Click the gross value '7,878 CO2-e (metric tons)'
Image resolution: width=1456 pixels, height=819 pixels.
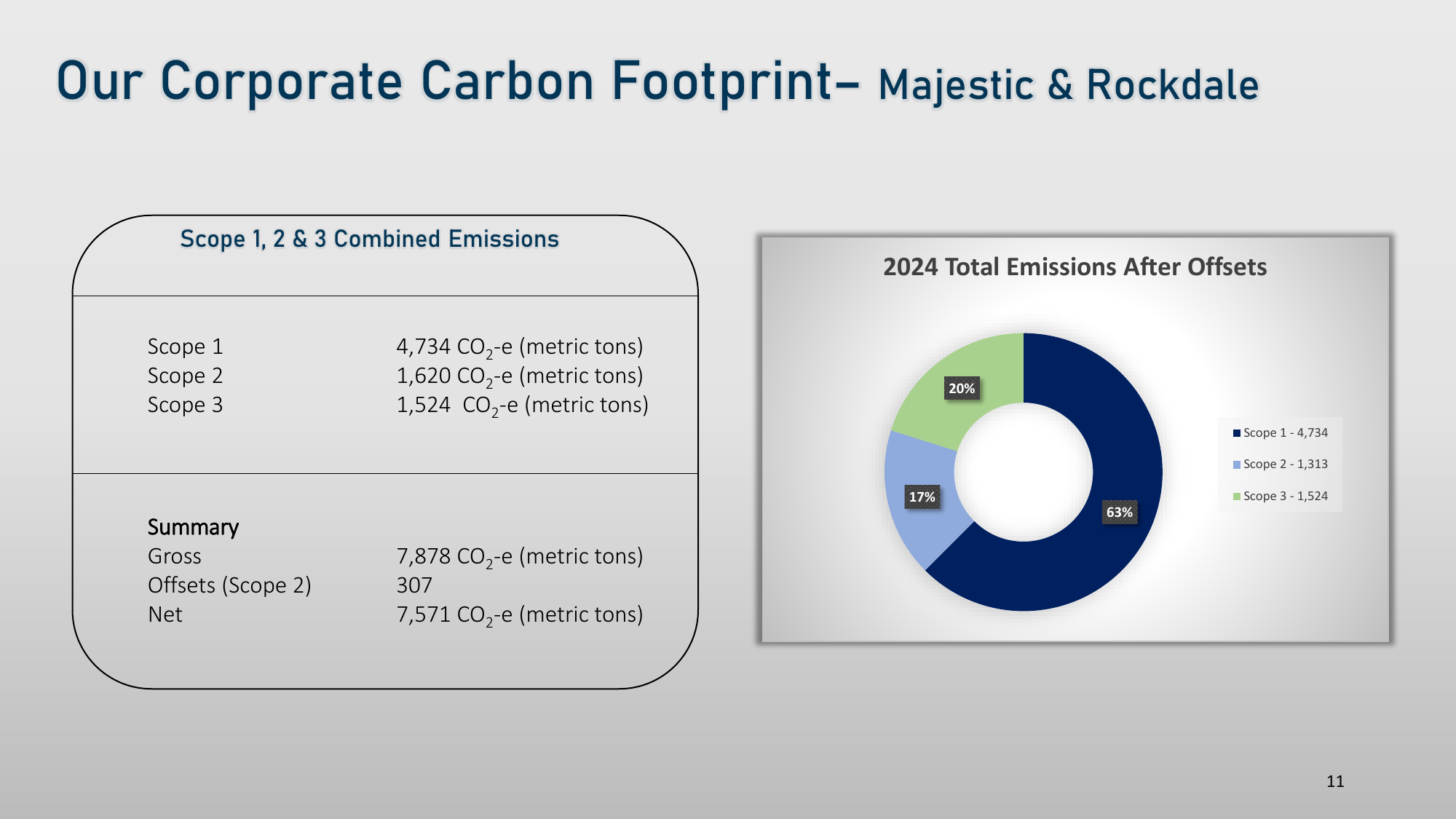[520, 557]
